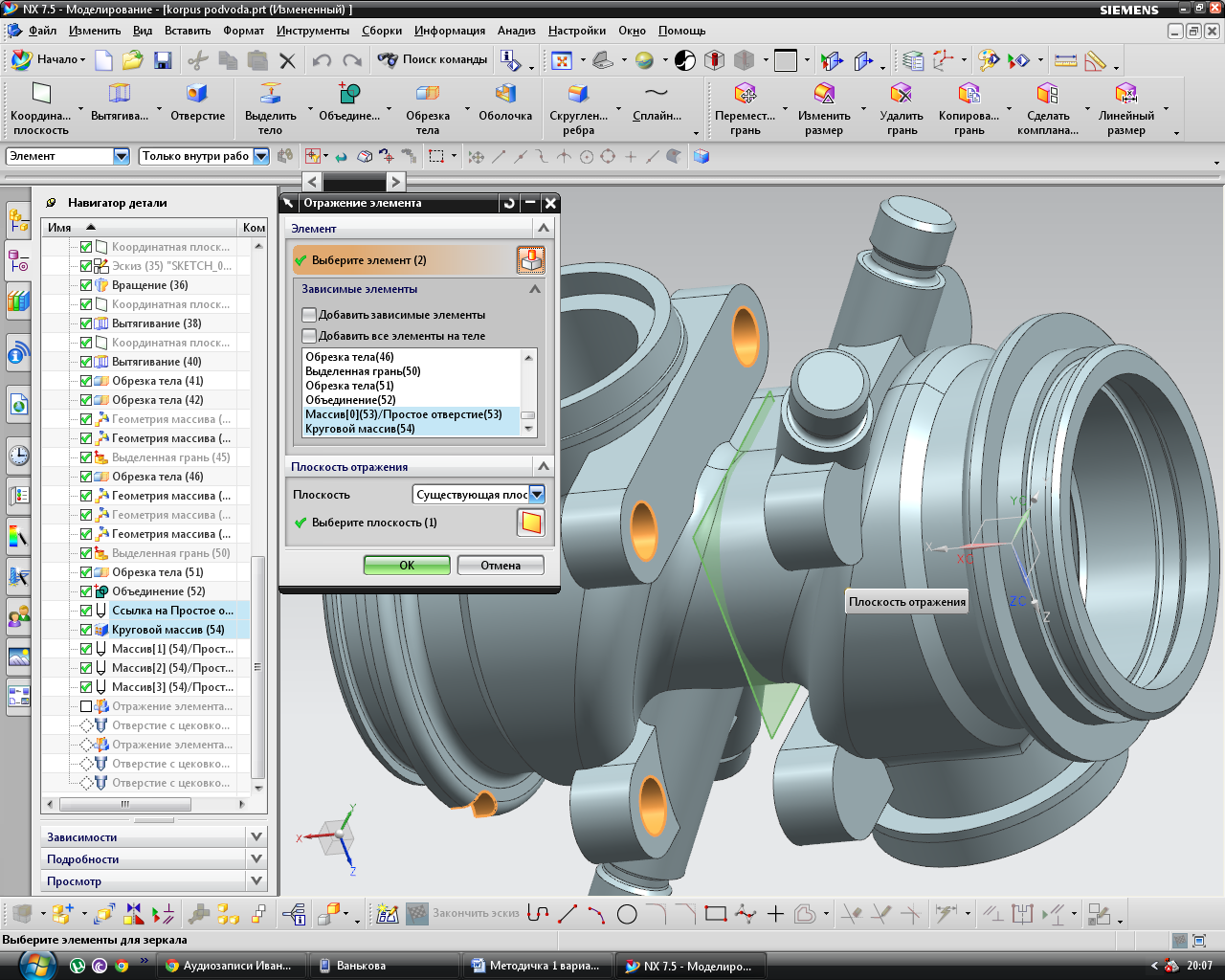Viewport: 1225px width, 980px height.
Task: Click Отмена to cancel mirror dialog
Action: [x=501, y=566]
